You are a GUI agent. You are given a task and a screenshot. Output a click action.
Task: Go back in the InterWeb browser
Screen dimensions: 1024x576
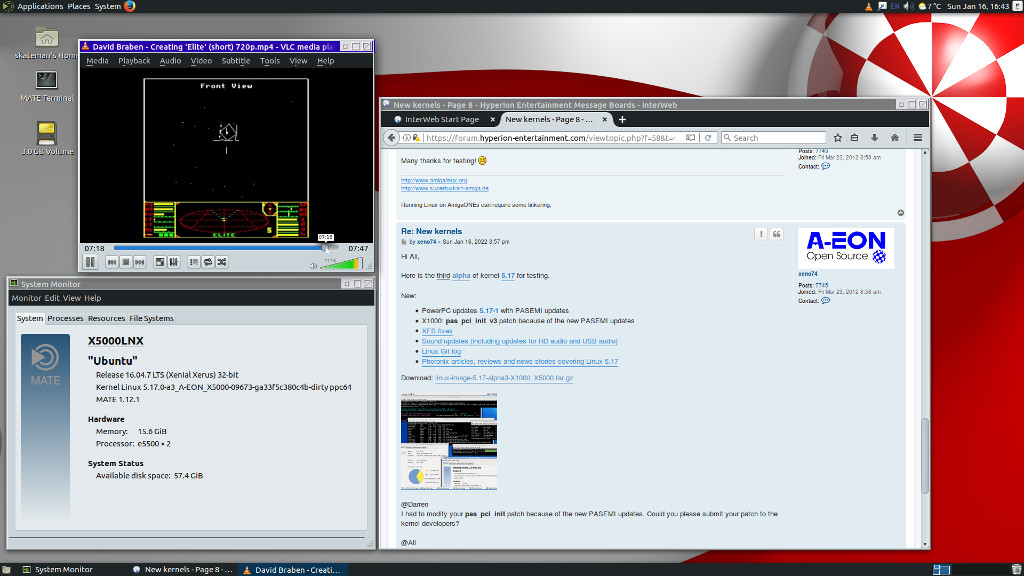pos(391,138)
